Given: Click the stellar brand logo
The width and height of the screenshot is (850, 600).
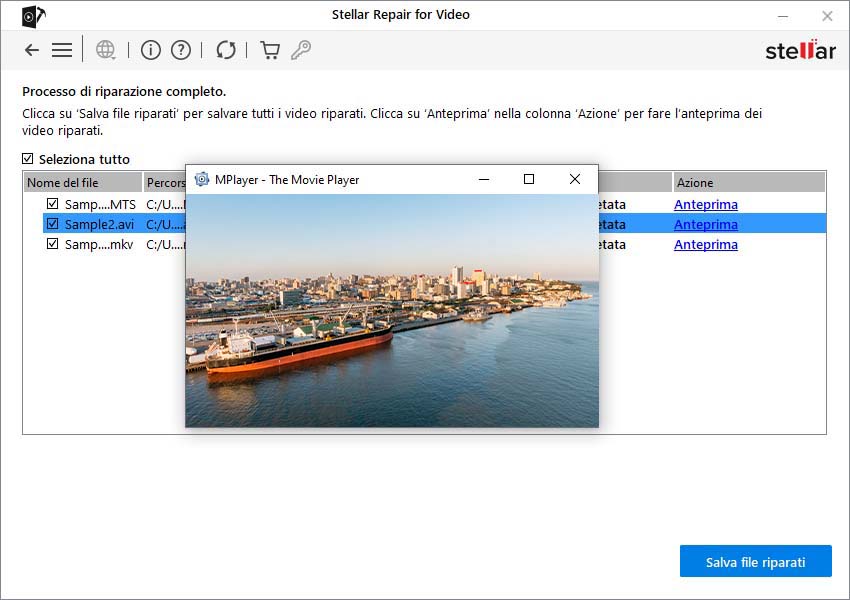Looking at the screenshot, I should 800,50.
